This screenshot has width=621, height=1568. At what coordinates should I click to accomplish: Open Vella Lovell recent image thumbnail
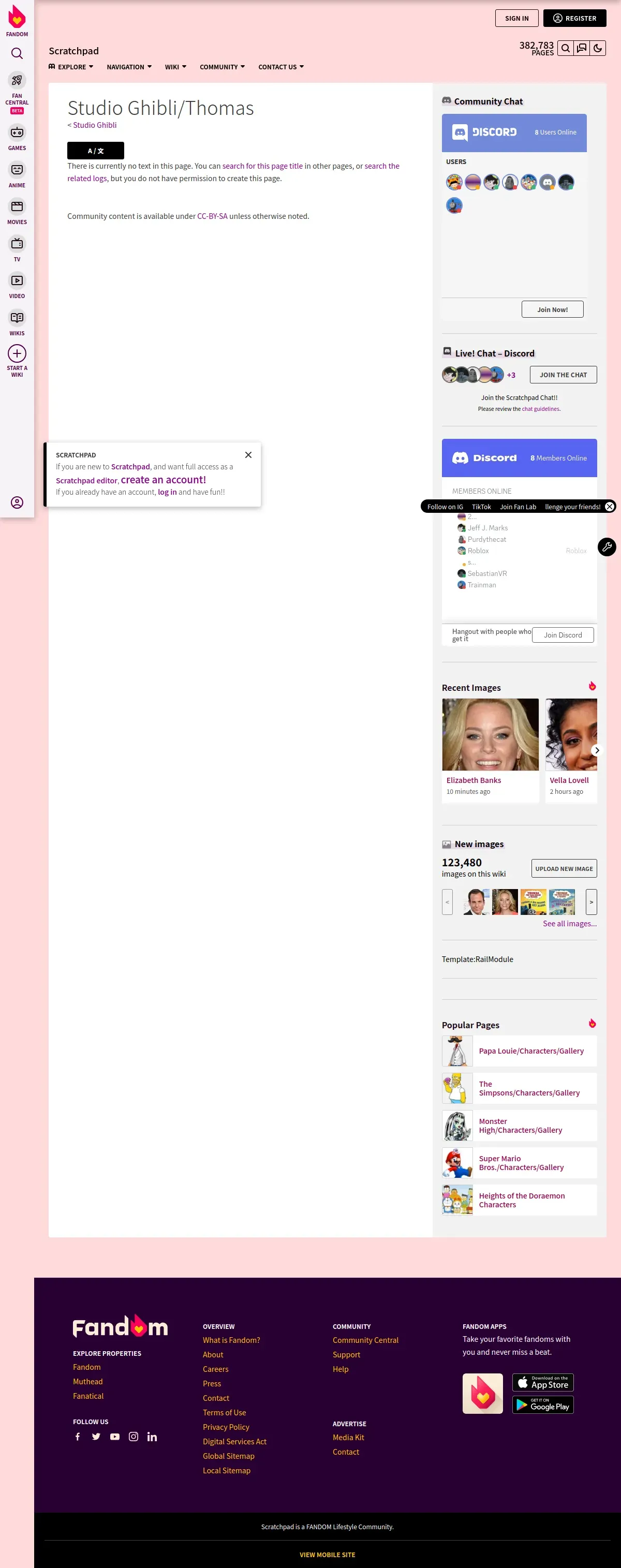click(x=571, y=735)
